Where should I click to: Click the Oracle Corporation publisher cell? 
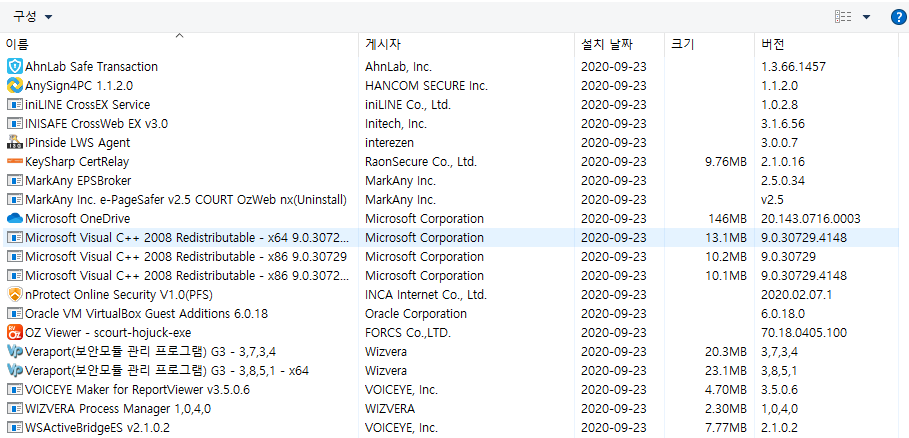tap(416, 313)
